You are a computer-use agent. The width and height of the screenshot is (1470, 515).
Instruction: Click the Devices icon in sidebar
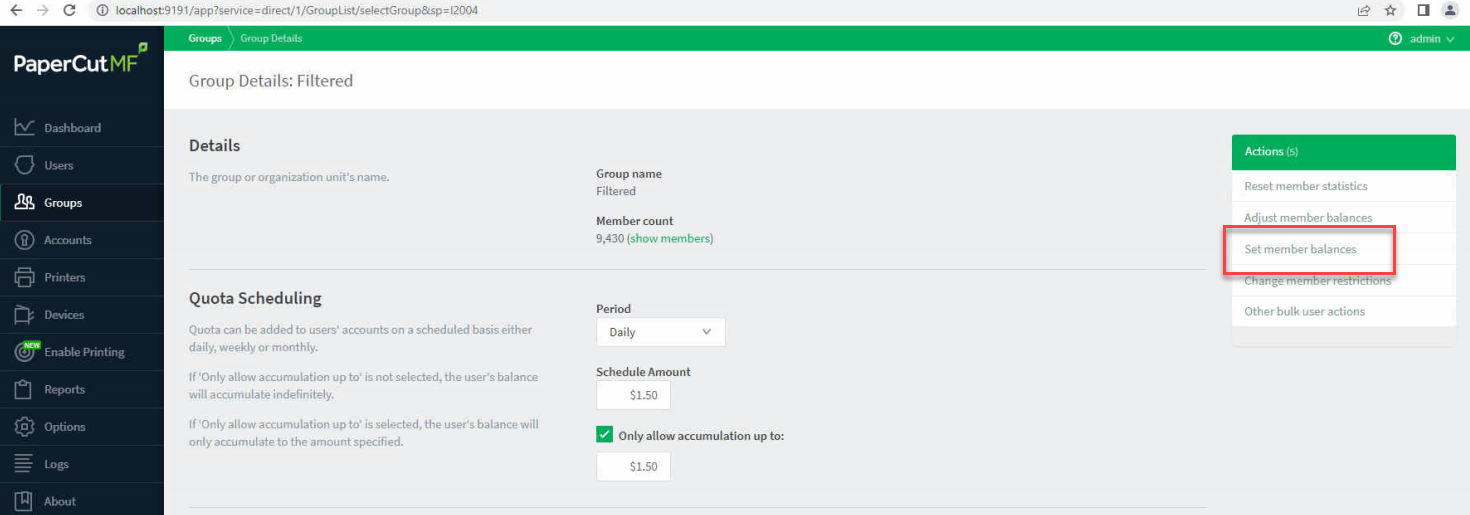pyautogui.click(x=25, y=315)
